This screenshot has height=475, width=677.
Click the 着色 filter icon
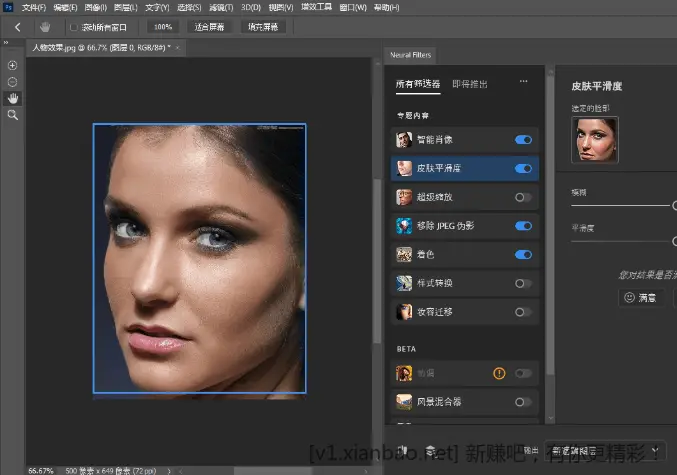404,255
